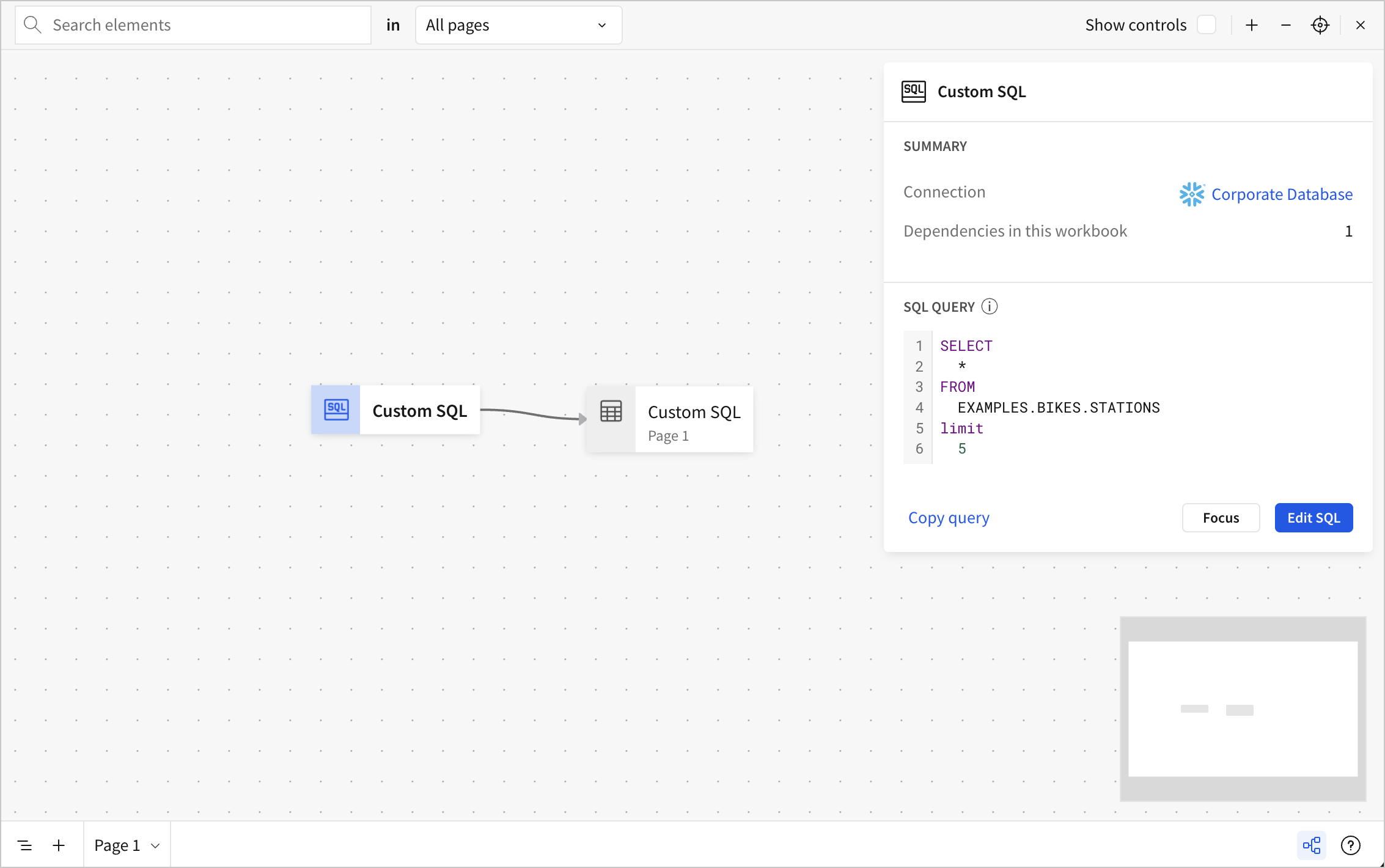Expand the Page 1 tab chevron
The image size is (1385, 868).
155,846
